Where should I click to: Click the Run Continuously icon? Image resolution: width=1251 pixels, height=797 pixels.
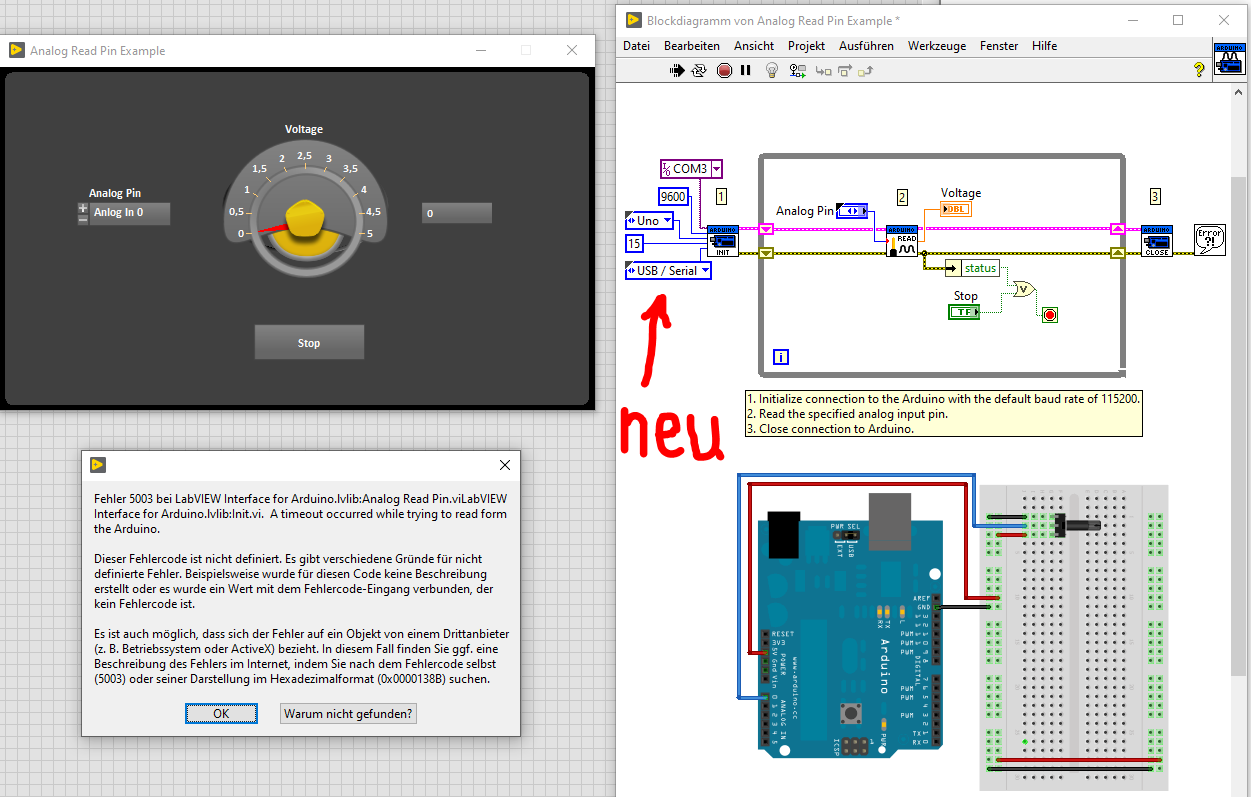[x=699, y=70]
